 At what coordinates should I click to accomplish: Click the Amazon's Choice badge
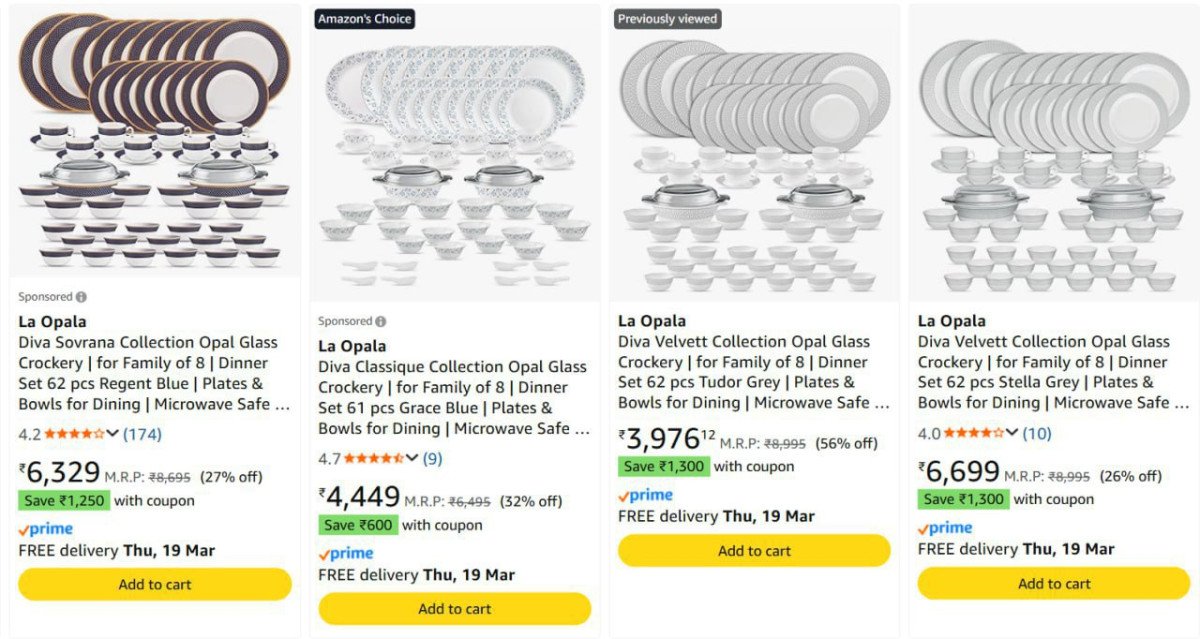(364, 19)
